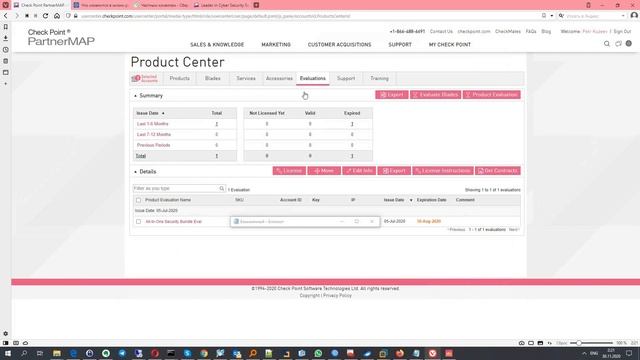This screenshot has width=640, height=360.
Task: Open the closed tabs trash icon
Action: [x=588, y=5]
